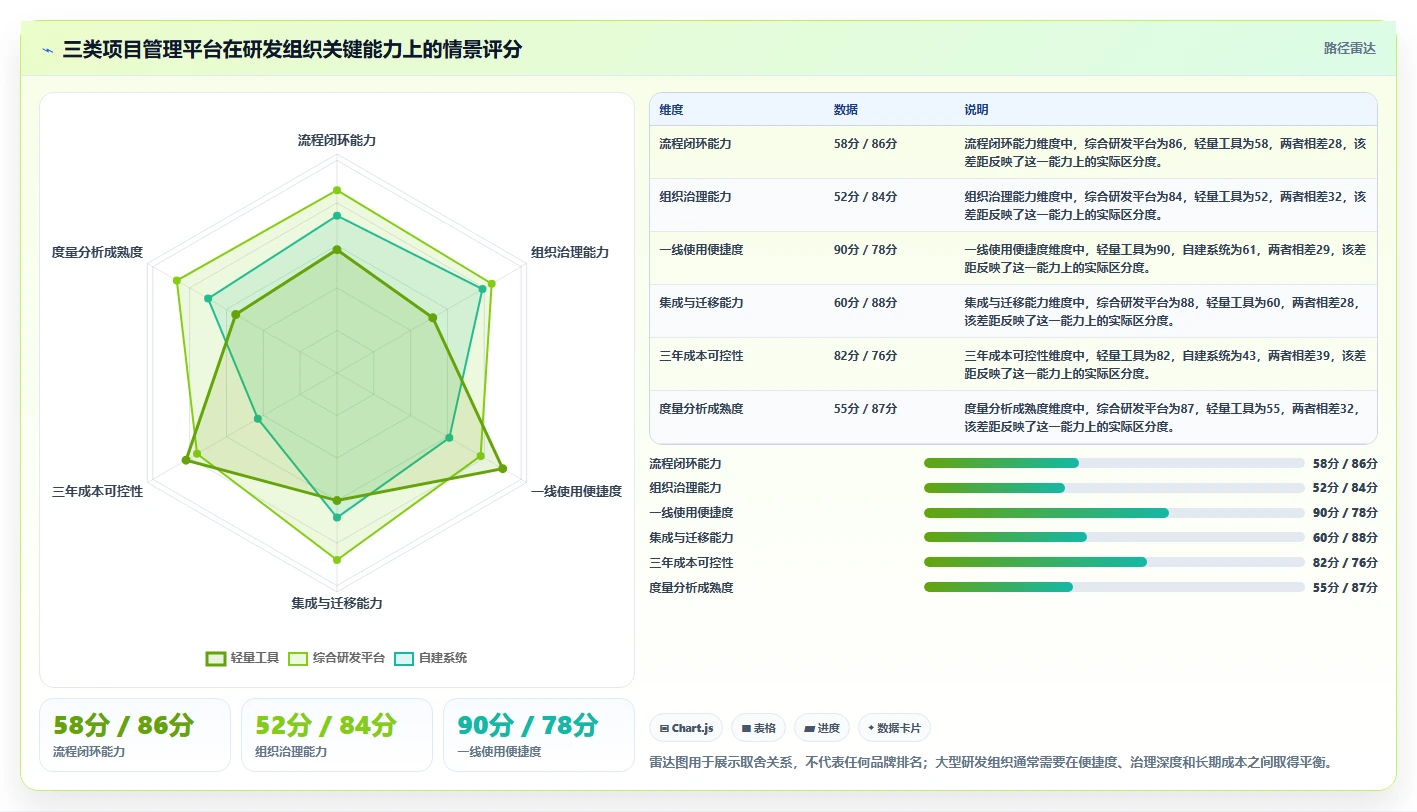Viewport: 1417px width, 812px height.
Task: Click radar axis label 度量分析成熟度
Action: [97, 253]
